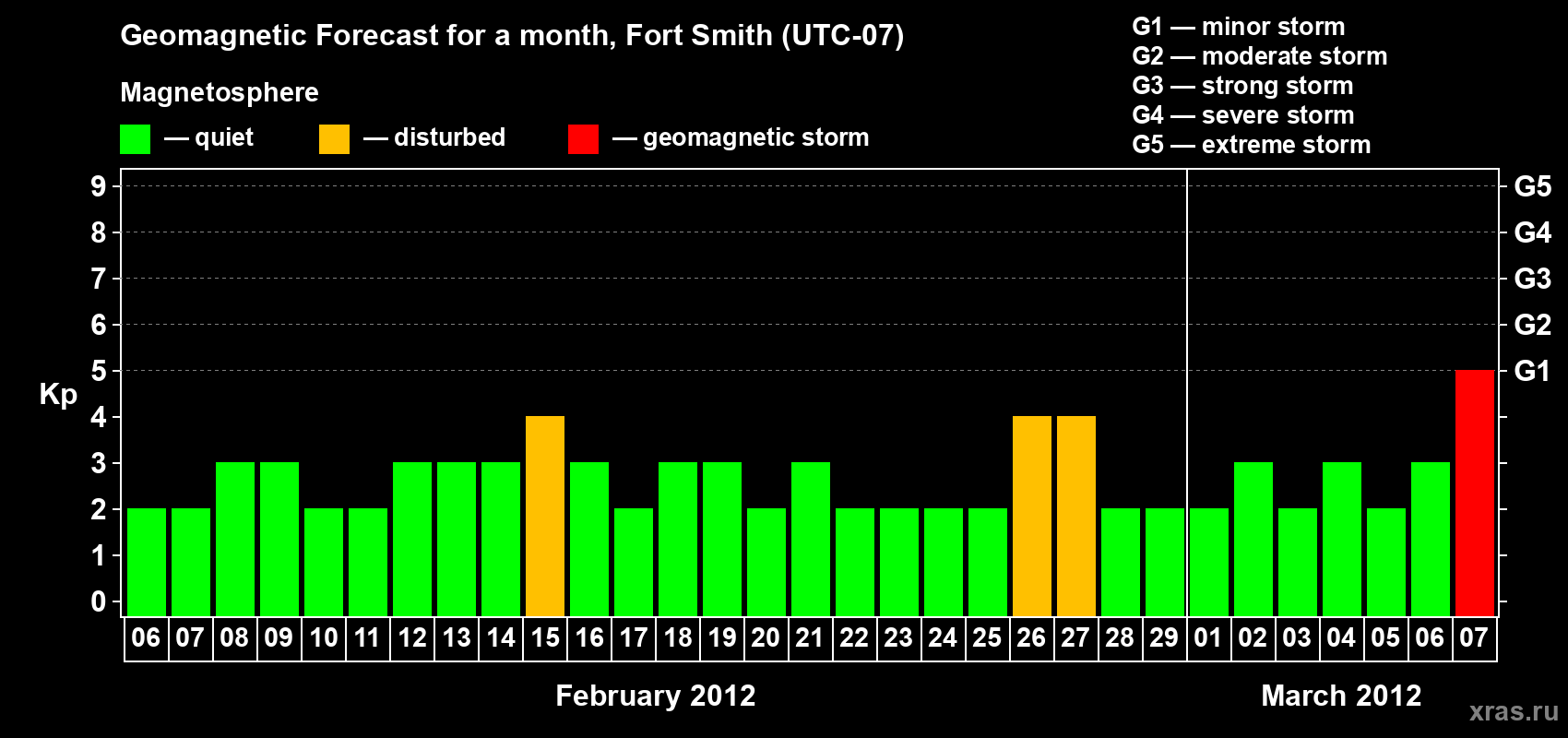Click the 'G1' right axis label

(x=1533, y=371)
